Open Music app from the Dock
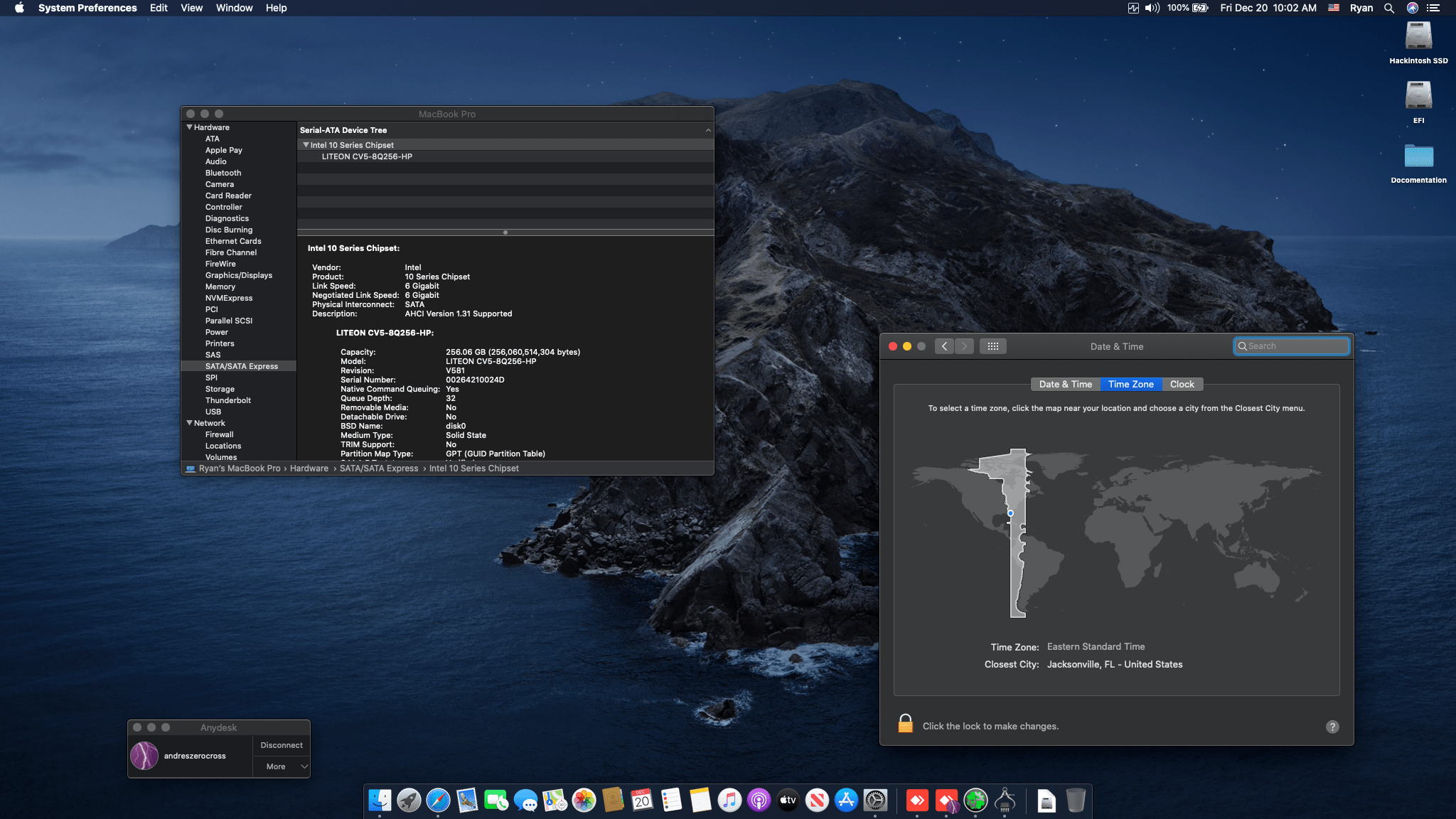1456x819 pixels. tap(729, 801)
